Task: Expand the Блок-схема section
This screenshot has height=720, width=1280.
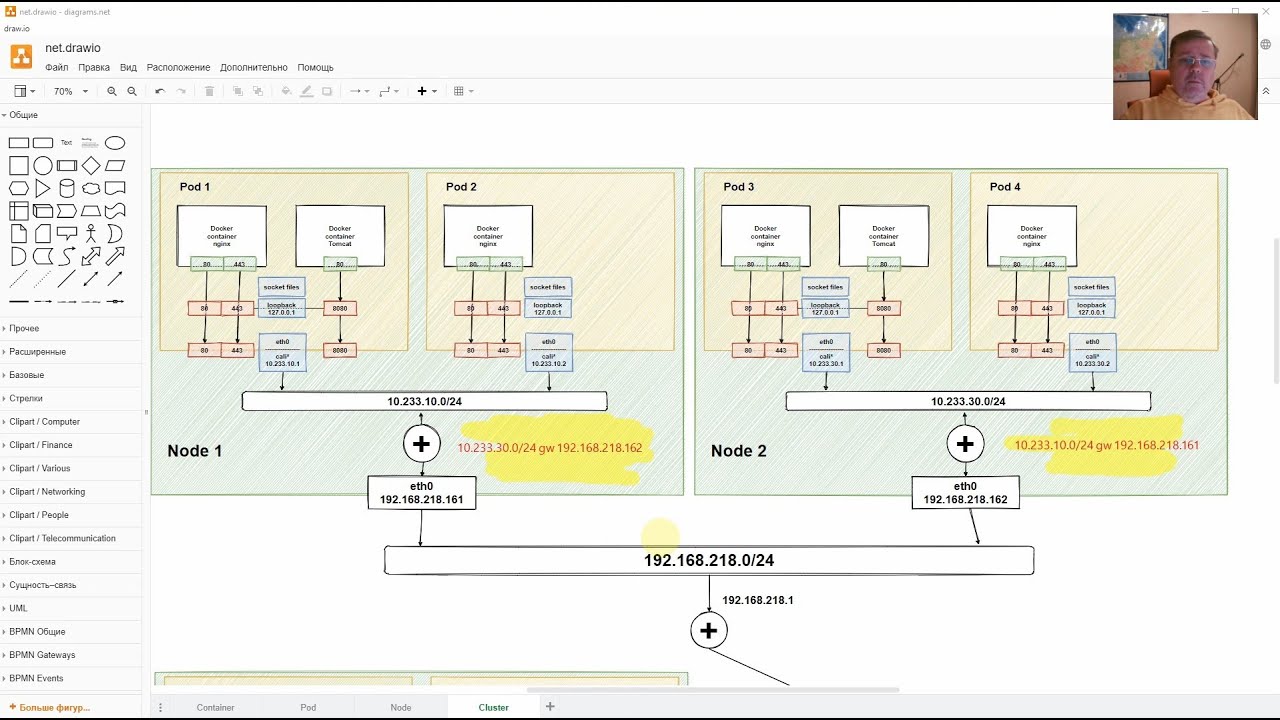Action: (72, 562)
